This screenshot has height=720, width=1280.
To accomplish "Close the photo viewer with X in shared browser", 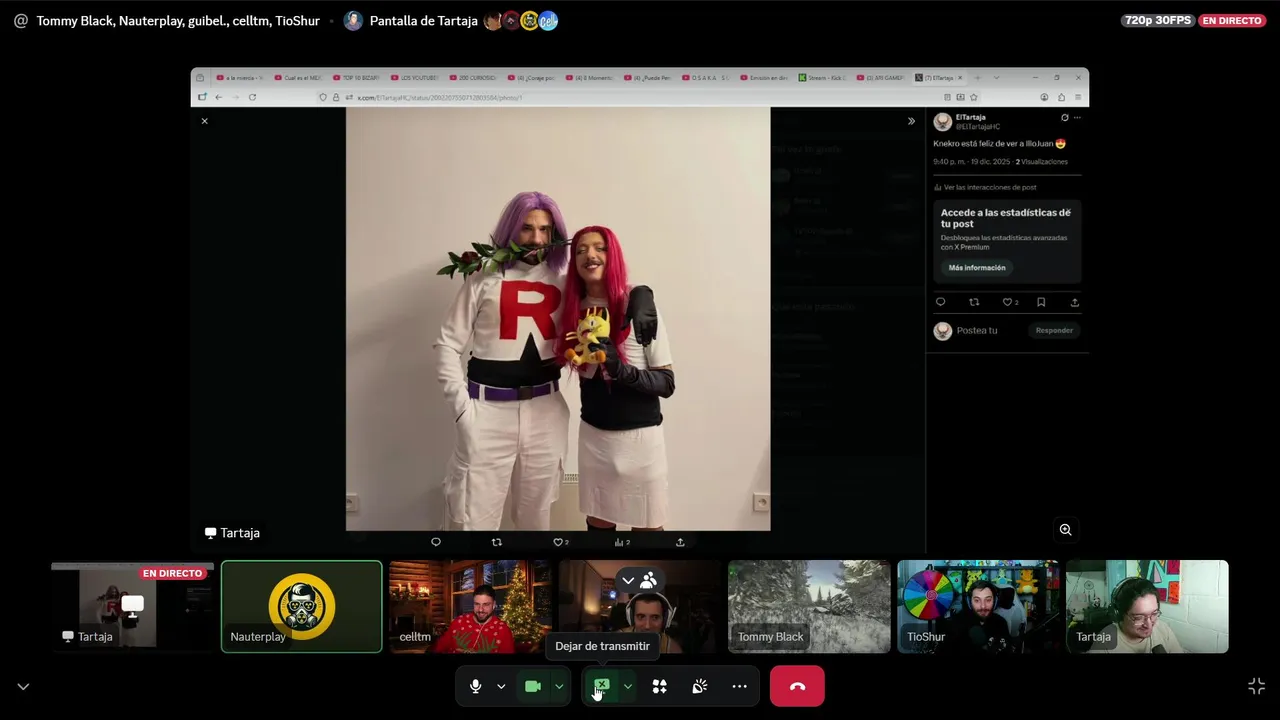I will click(204, 121).
